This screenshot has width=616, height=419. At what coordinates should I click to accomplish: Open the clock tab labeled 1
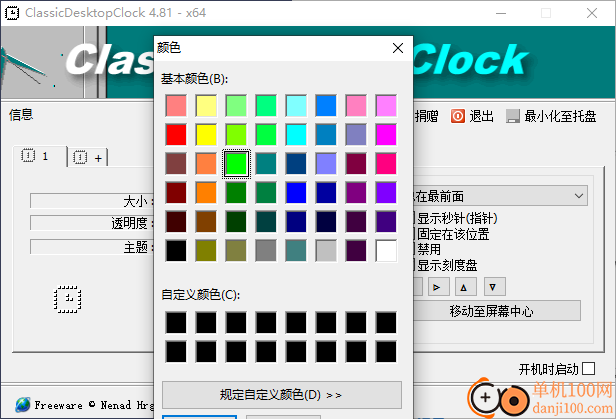(x=39, y=156)
